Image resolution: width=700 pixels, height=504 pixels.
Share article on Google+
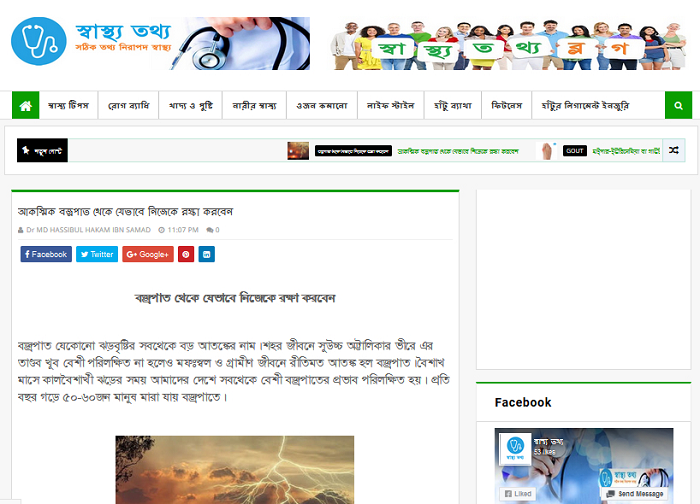(x=148, y=254)
